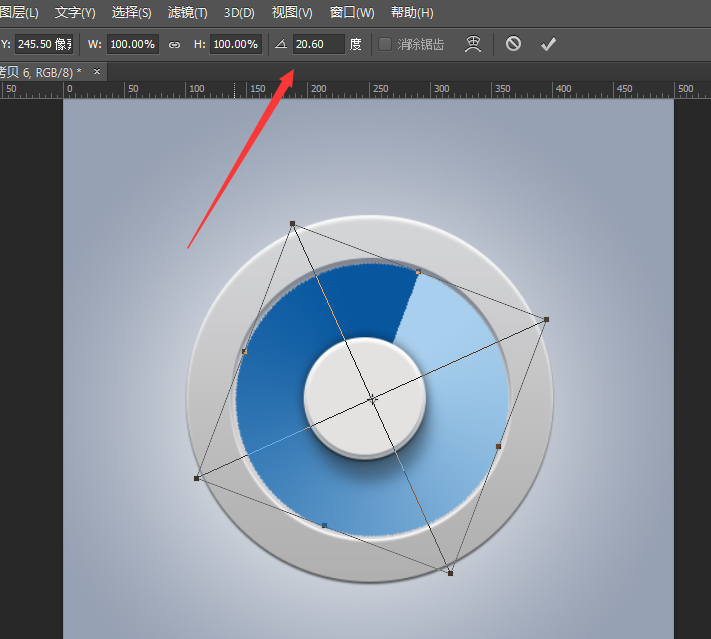This screenshot has height=639, width=711.
Task: Enable the anti-alias checkbox
Action: (385, 44)
